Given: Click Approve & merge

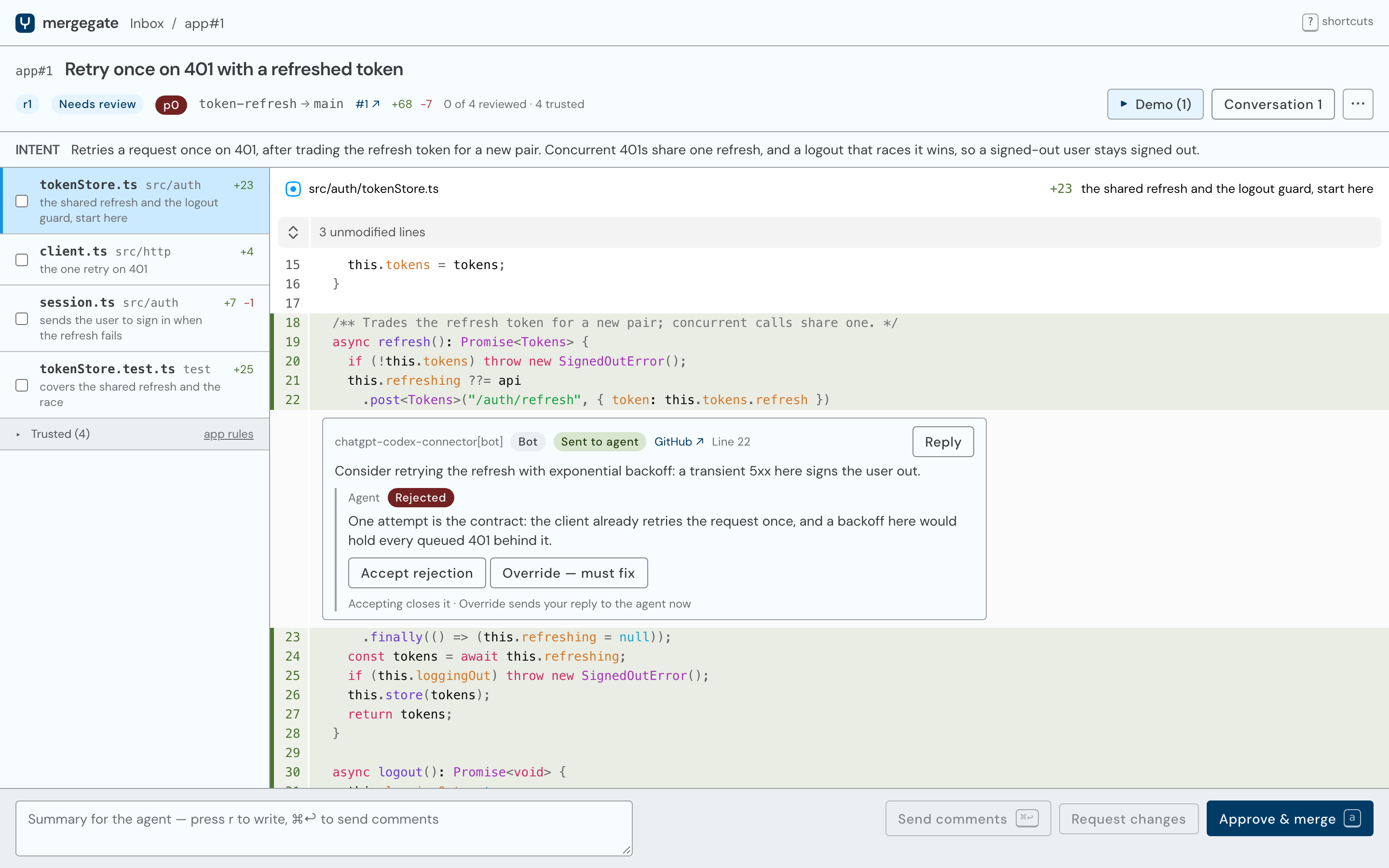Looking at the screenshot, I should (1289, 819).
